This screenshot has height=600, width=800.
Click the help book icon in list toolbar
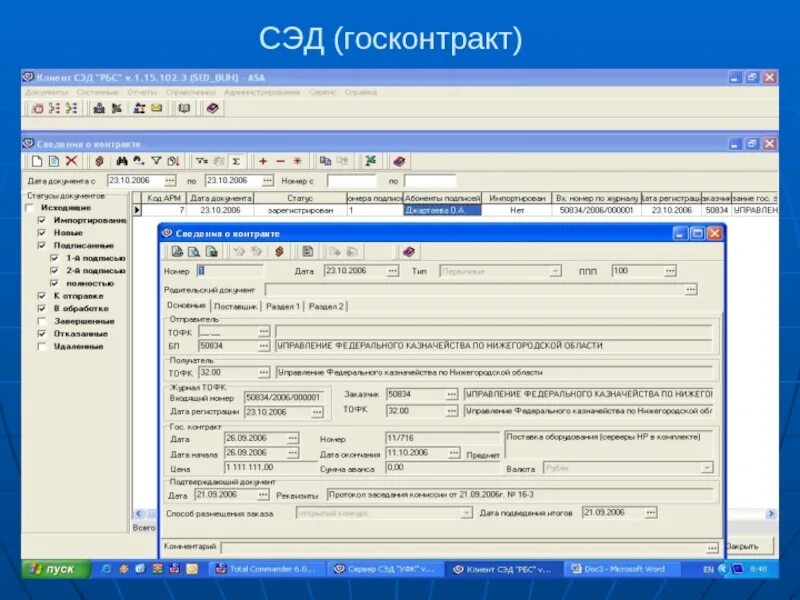click(x=399, y=161)
